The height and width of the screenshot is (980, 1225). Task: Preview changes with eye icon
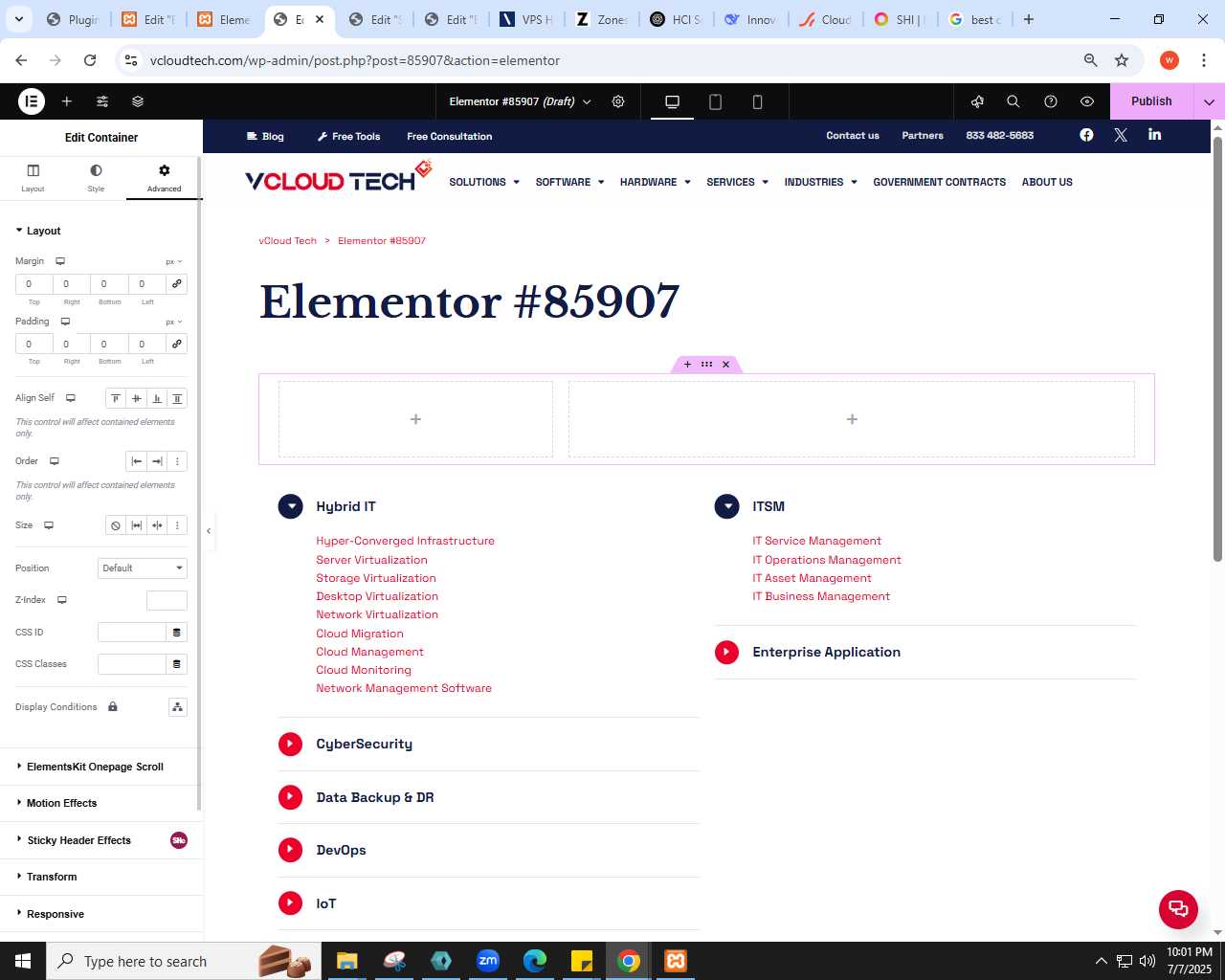tap(1087, 101)
